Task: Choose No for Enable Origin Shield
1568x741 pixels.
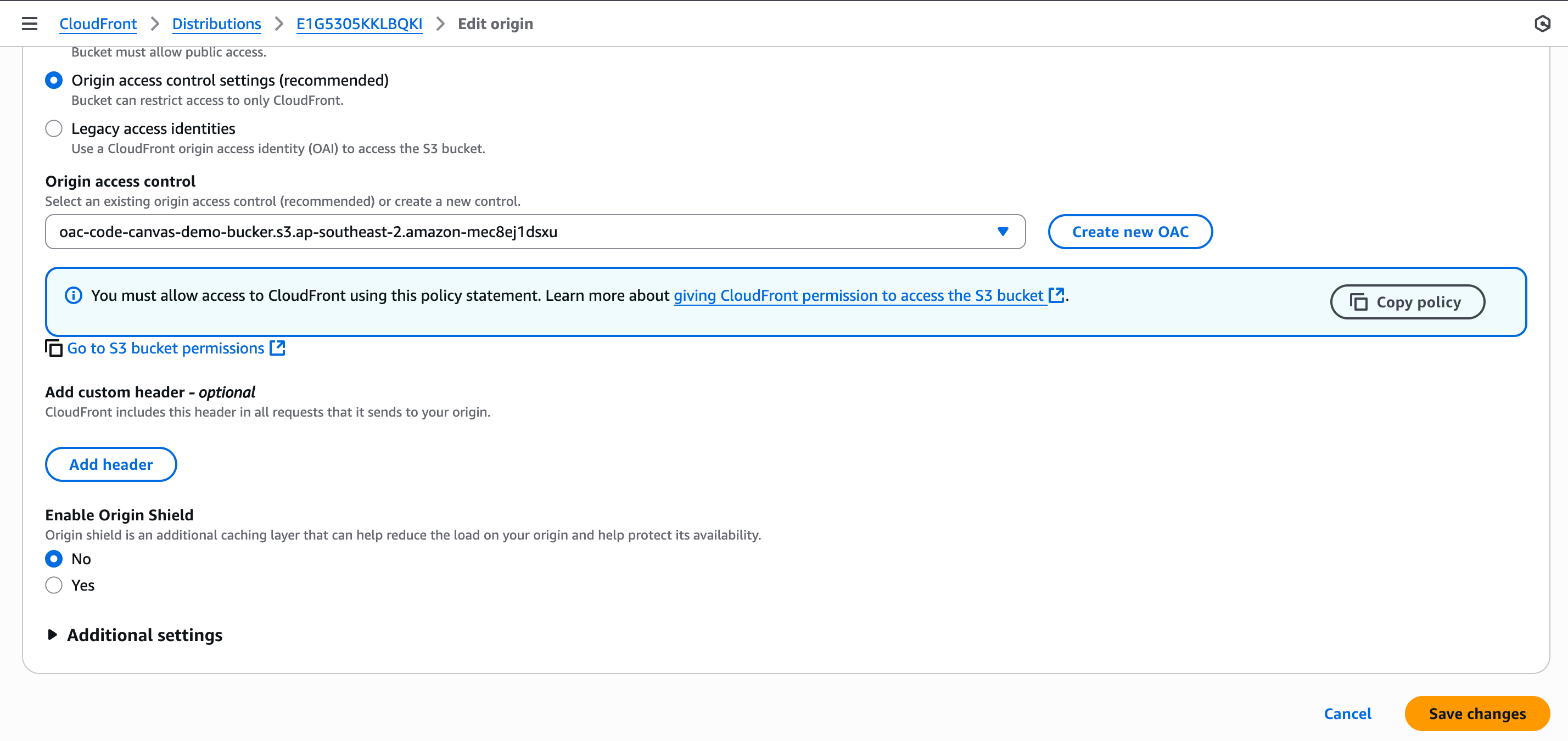Action: [x=54, y=558]
